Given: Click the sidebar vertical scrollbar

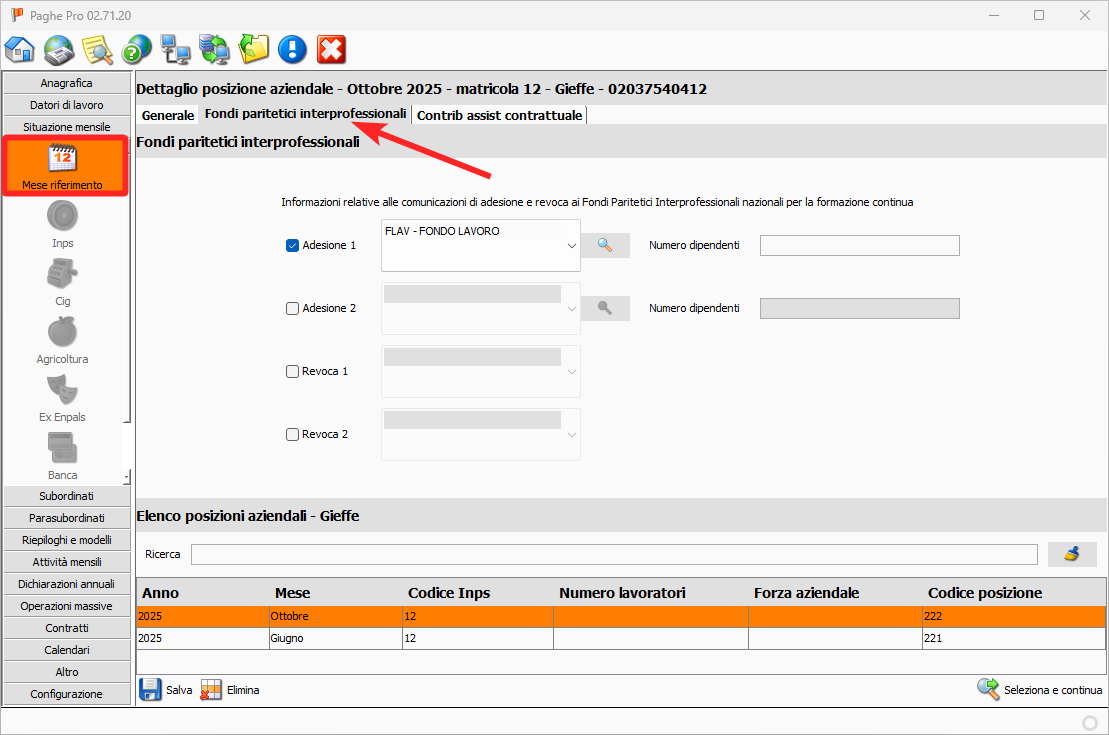Looking at the screenshot, I should point(127,300).
